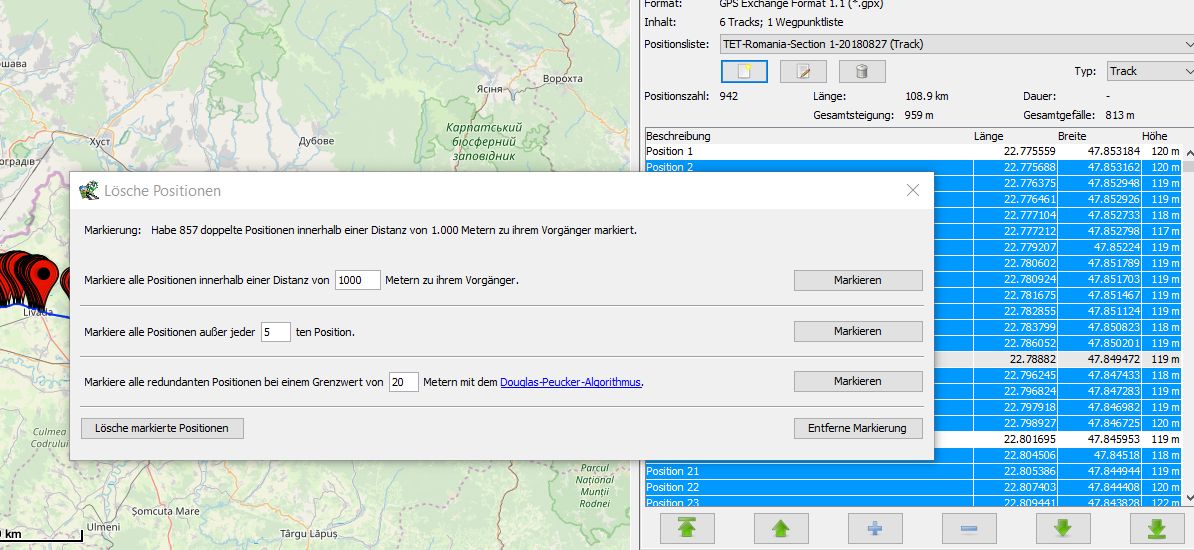Move selected positions up one step
This screenshot has width=1194, height=550.
coord(780,528)
